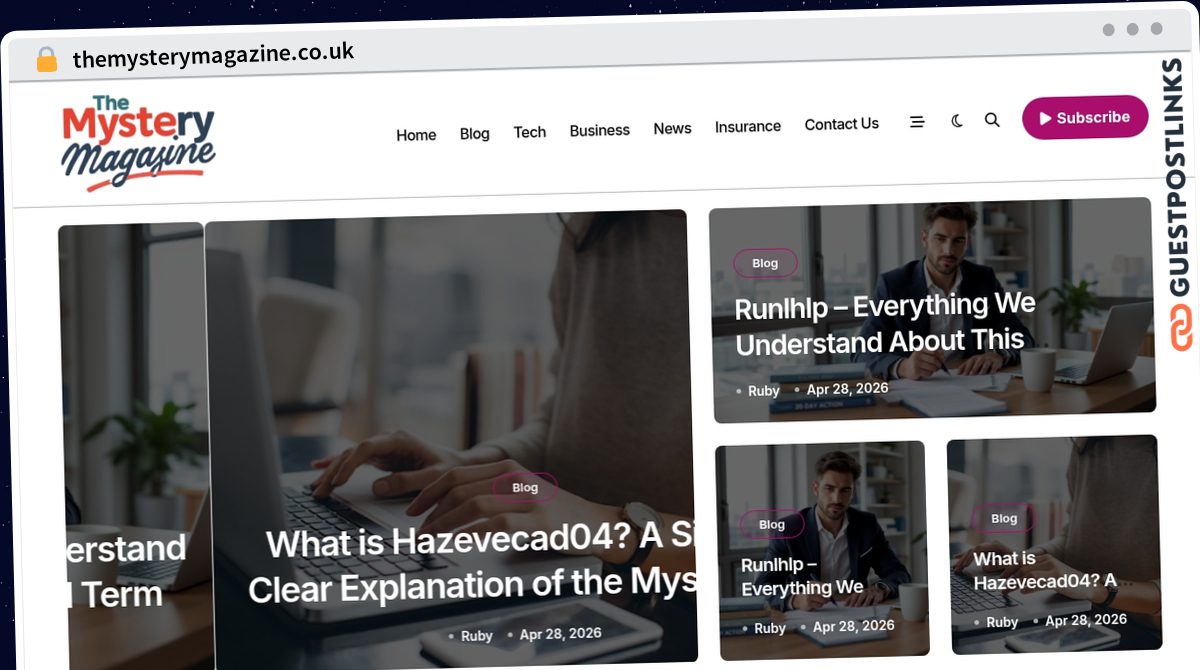Click the Subscribe button

pos(1085,117)
